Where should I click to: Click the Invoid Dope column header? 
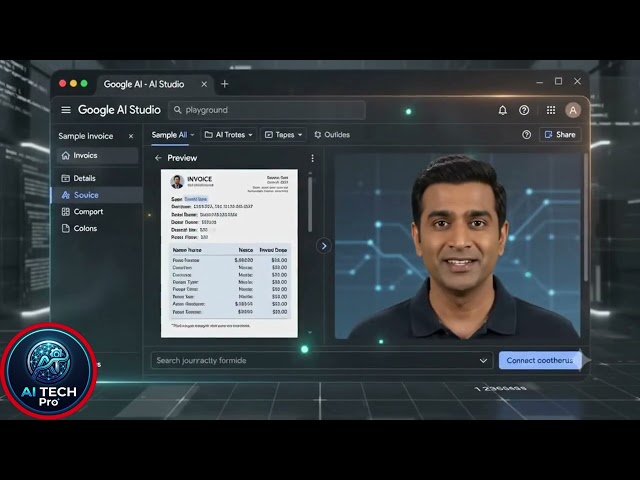click(x=273, y=250)
